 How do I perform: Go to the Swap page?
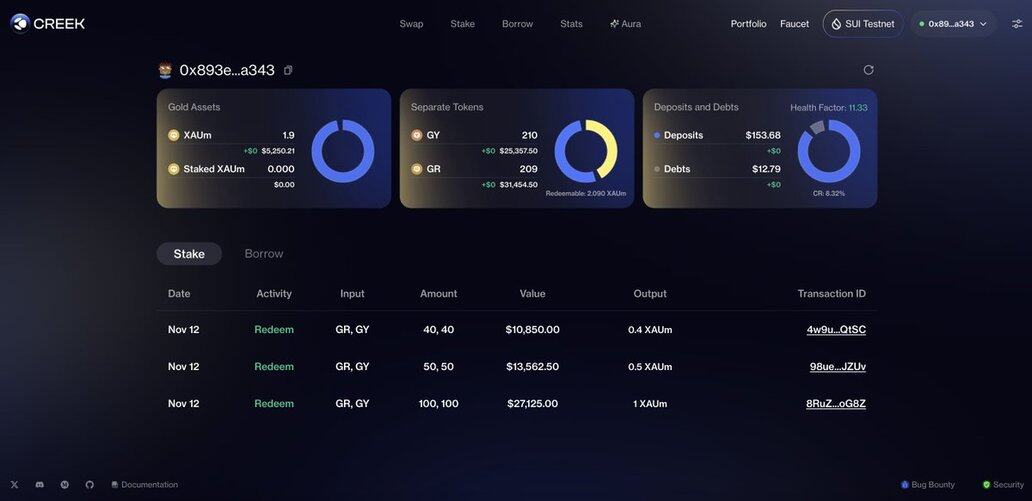411,24
